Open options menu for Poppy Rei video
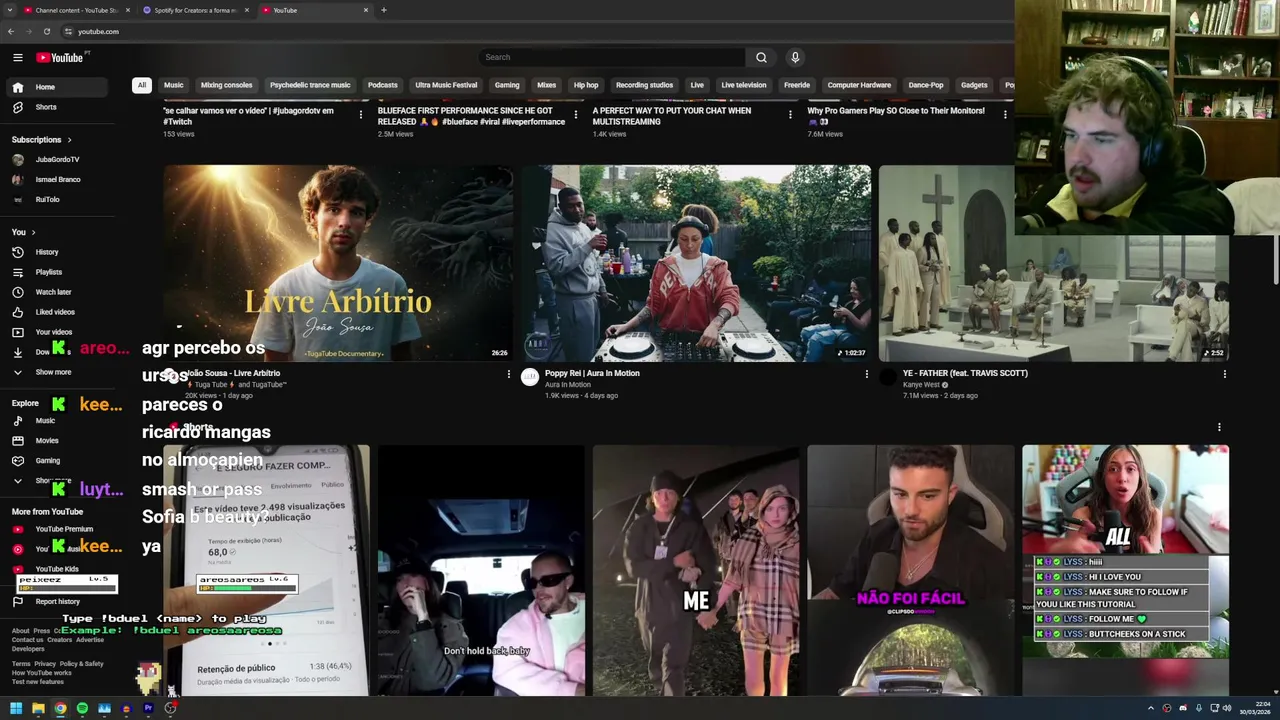This screenshot has width=1280, height=720. pyautogui.click(x=866, y=374)
